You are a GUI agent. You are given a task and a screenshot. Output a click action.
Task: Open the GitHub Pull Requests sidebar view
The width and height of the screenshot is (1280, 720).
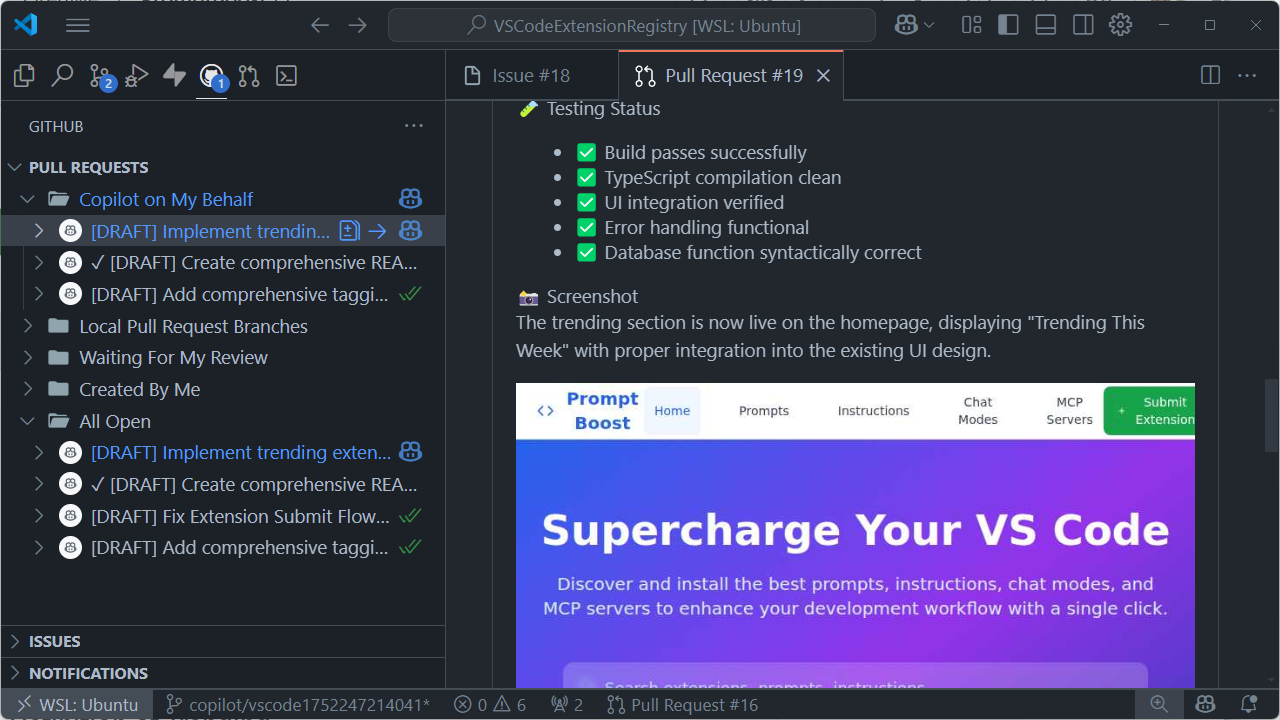point(211,75)
